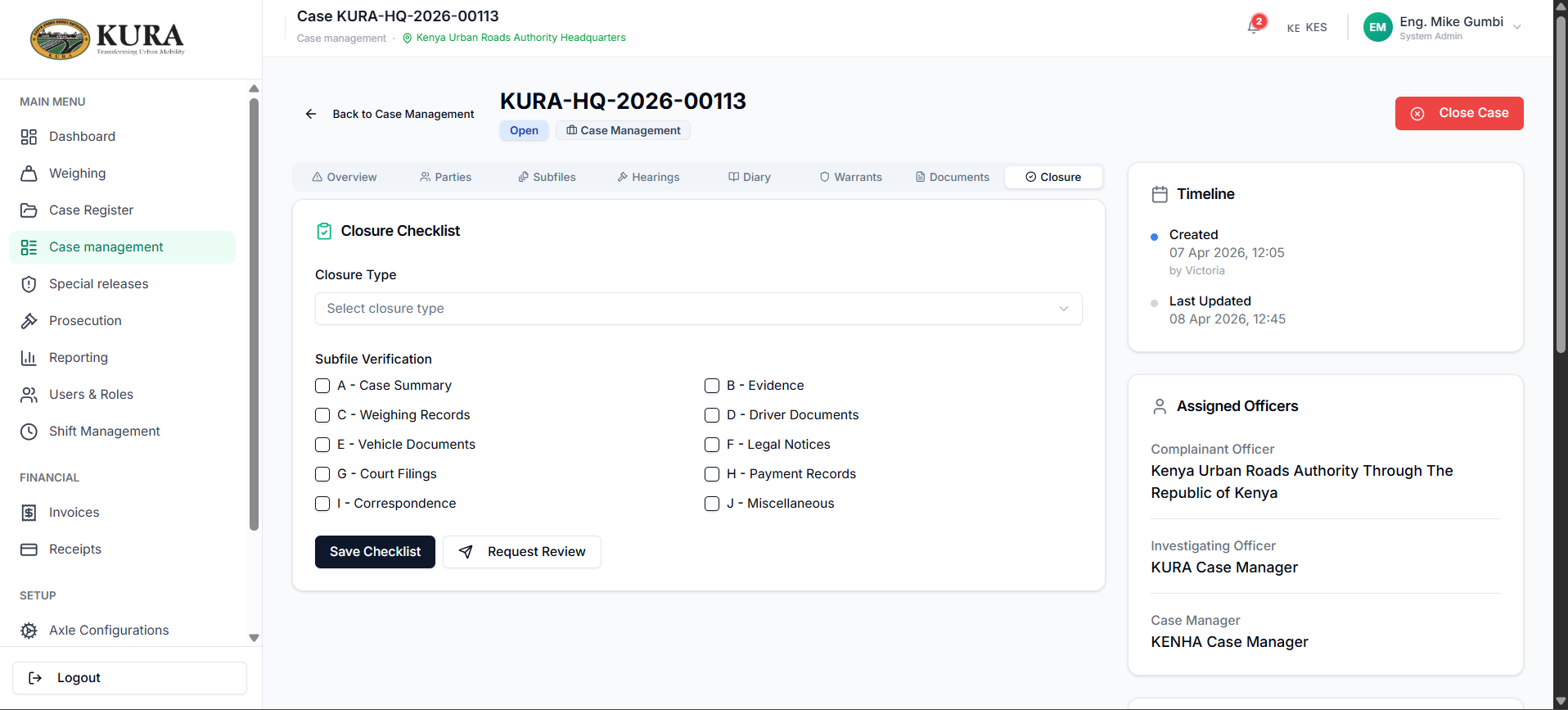Click the Weighing scale icon
Viewport: 1568px width, 710px height.
pyautogui.click(x=29, y=174)
